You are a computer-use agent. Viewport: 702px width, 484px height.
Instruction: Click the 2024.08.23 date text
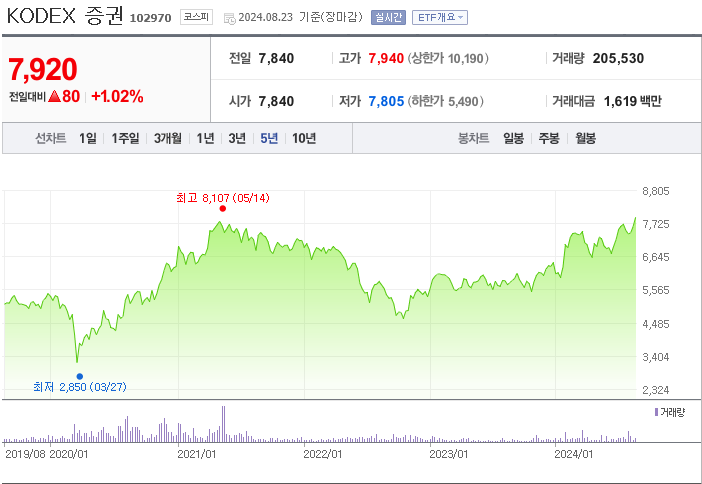pyautogui.click(x=265, y=17)
